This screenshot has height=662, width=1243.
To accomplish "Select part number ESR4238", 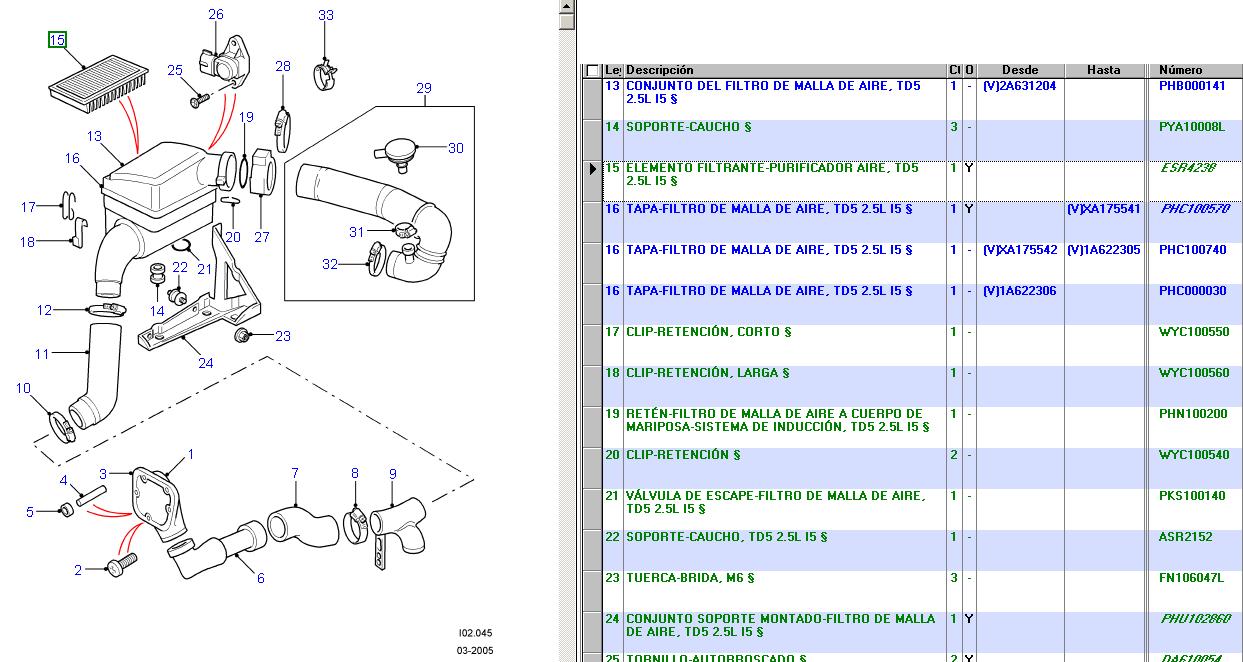I will click(x=1187, y=168).
